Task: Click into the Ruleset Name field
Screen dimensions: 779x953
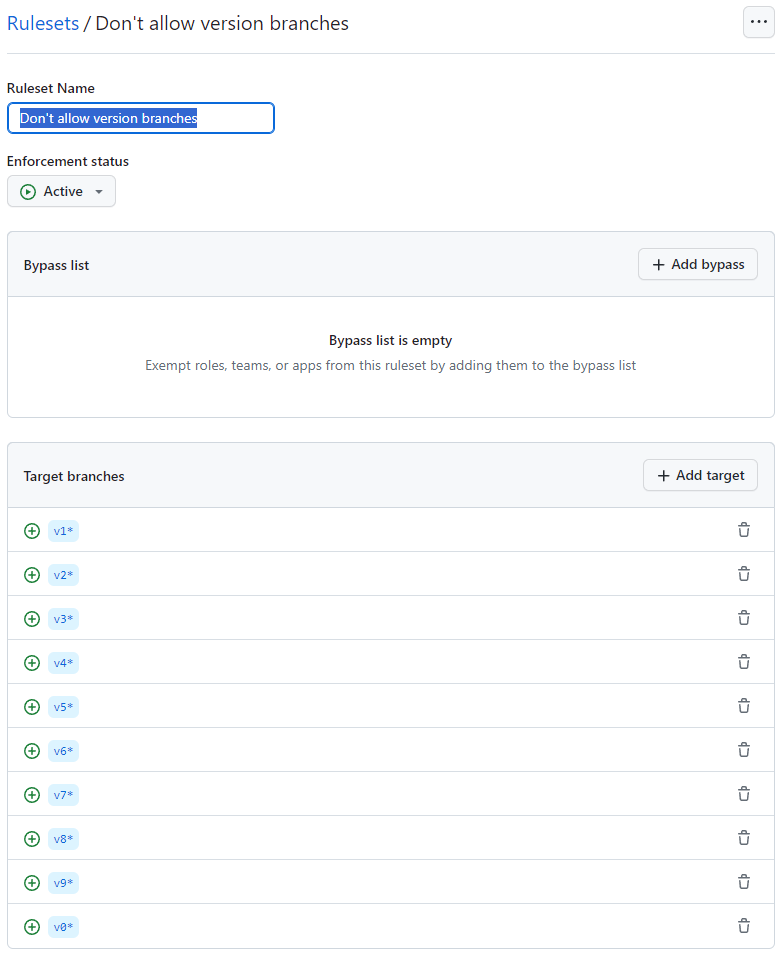Action: click(140, 118)
